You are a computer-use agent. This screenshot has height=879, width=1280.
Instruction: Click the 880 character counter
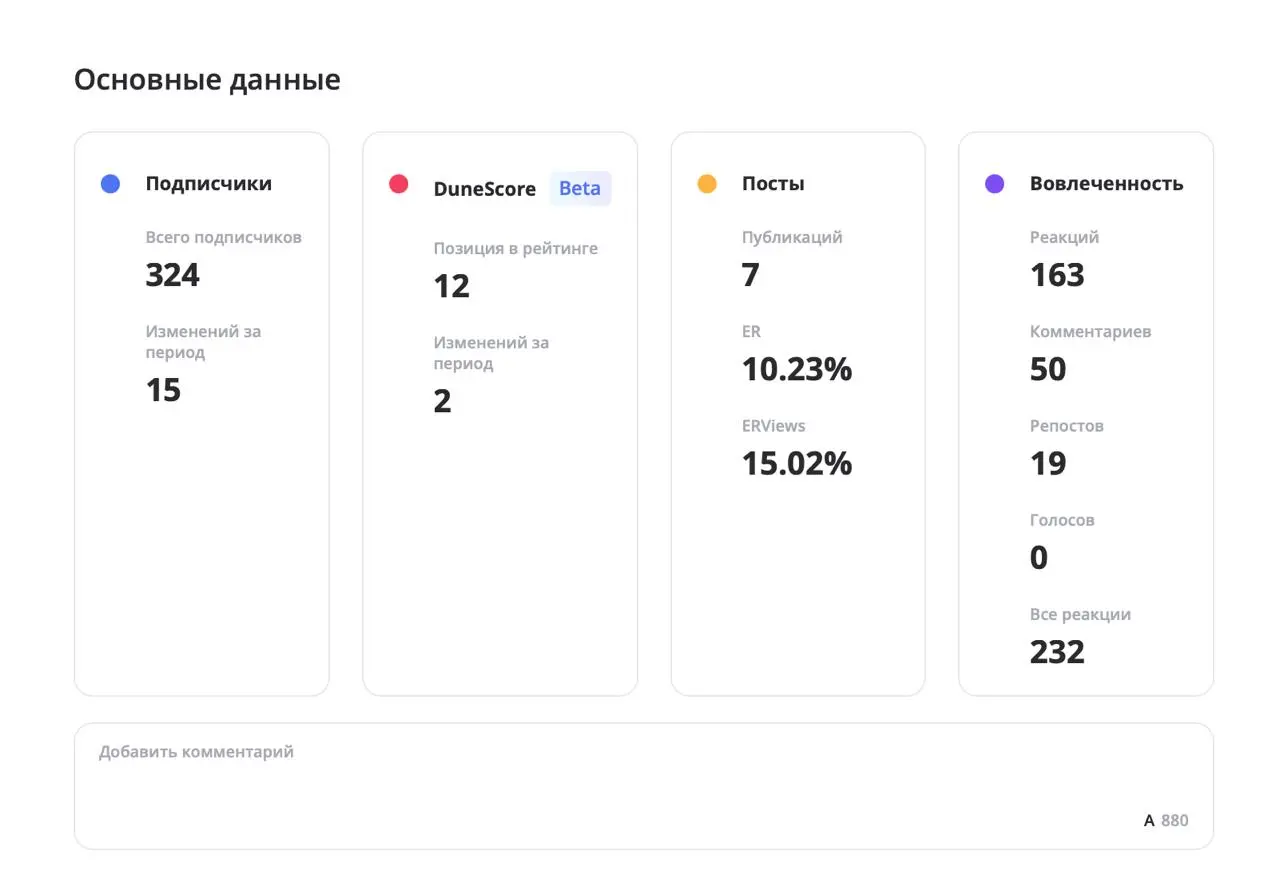click(1175, 820)
